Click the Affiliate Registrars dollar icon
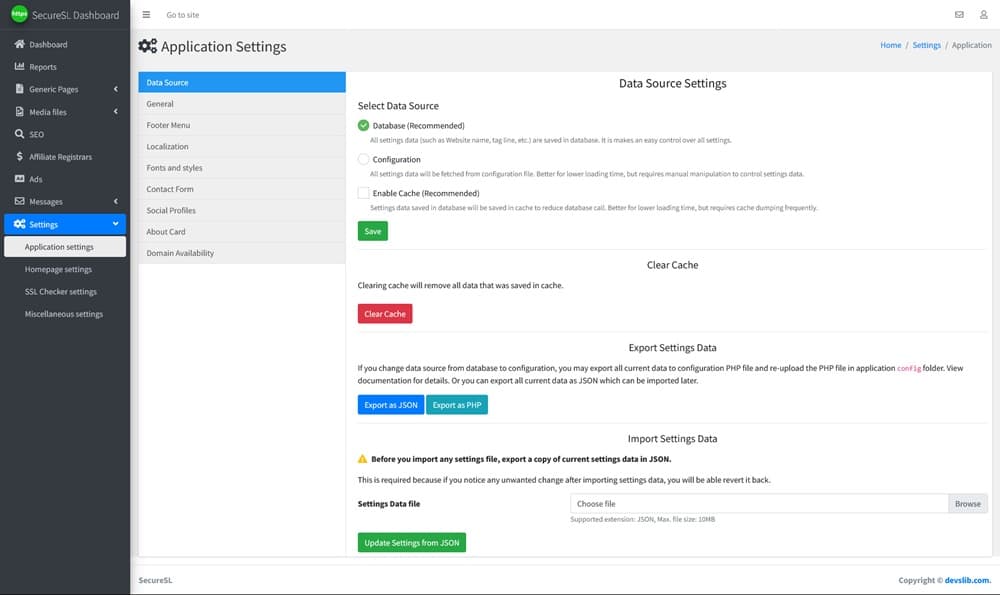Image resolution: width=1000 pixels, height=595 pixels. pyautogui.click(x=19, y=157)
